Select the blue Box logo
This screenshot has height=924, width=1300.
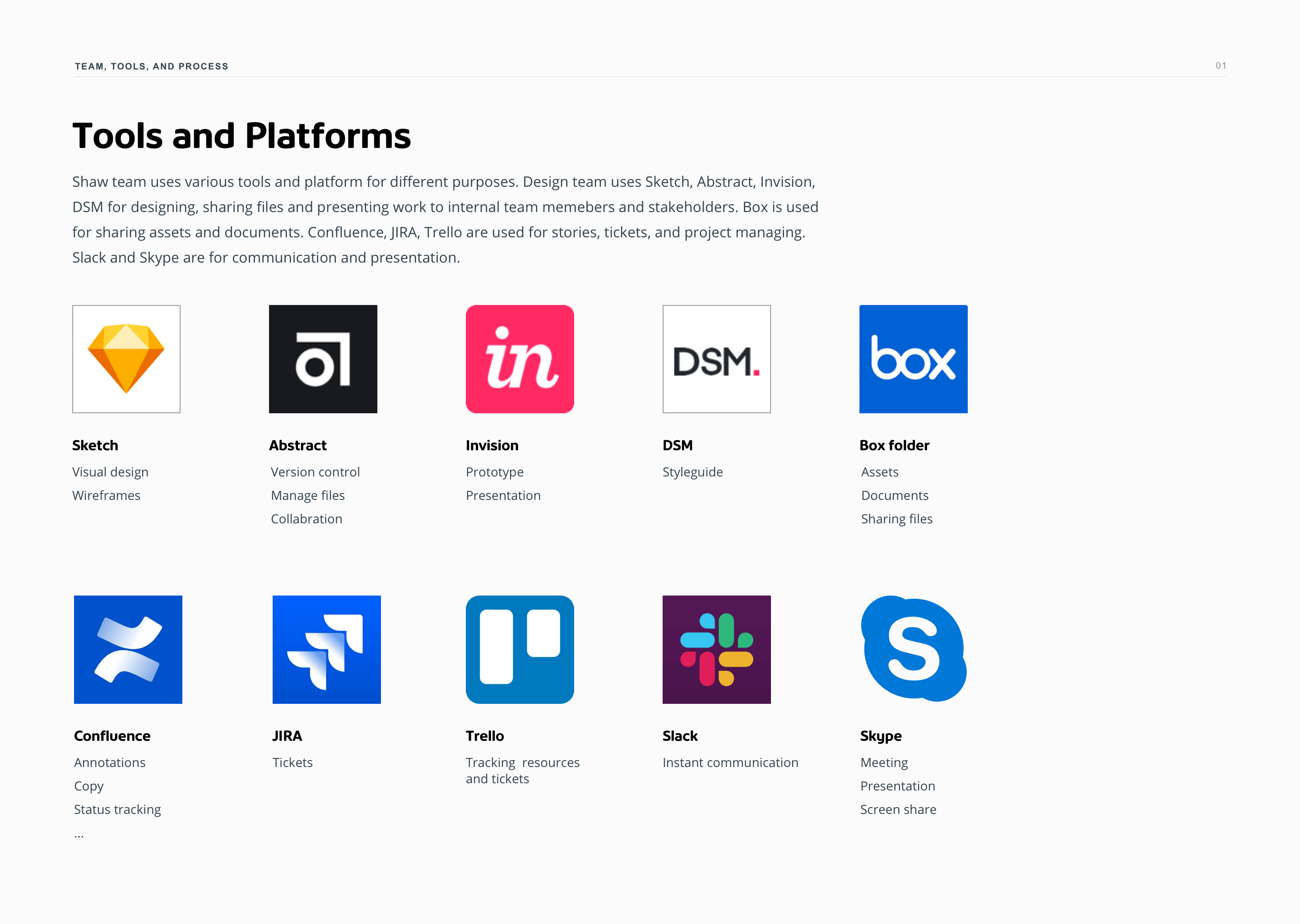click(914, 359)
